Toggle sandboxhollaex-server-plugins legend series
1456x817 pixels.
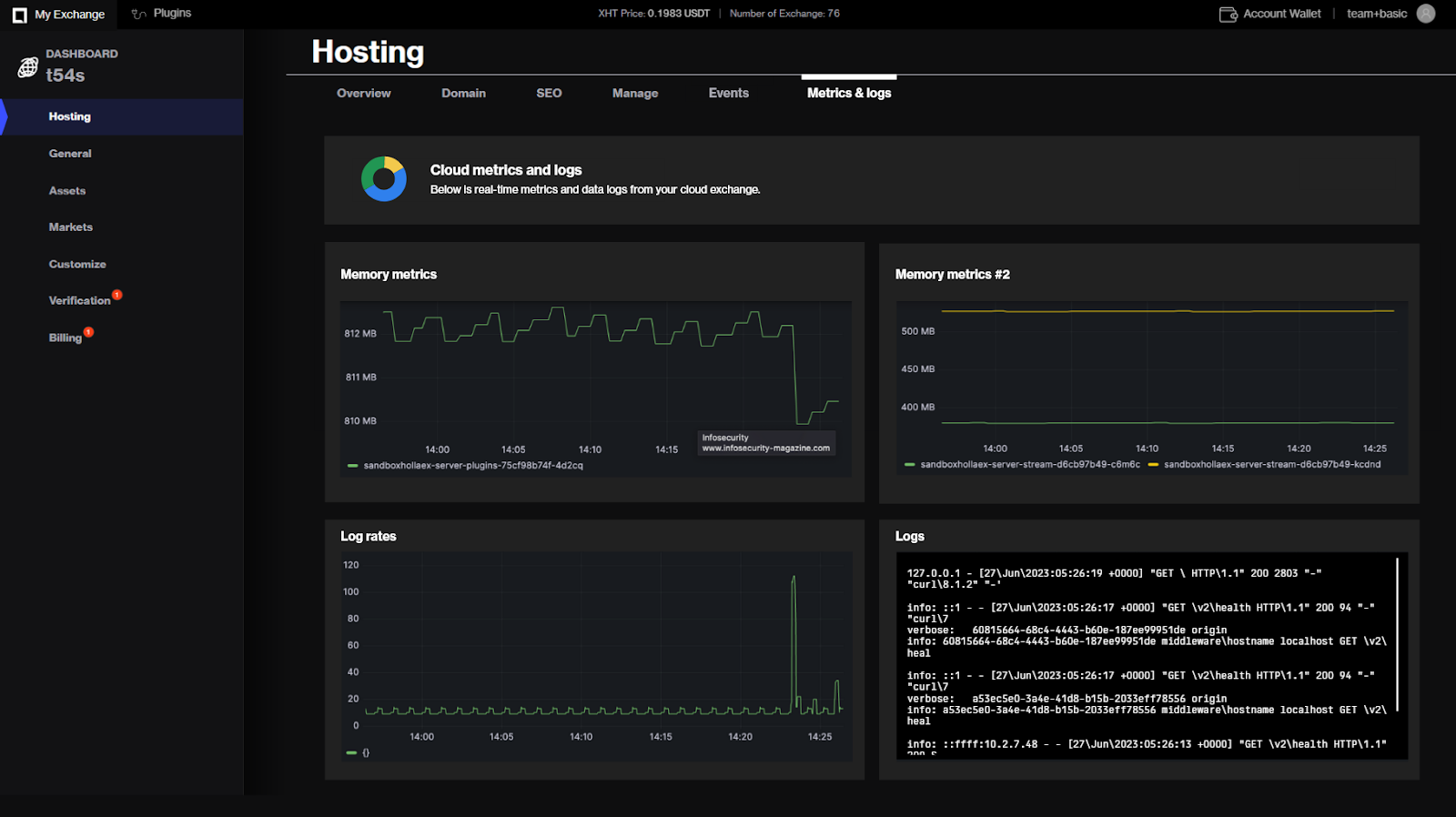tap(472, 466)
